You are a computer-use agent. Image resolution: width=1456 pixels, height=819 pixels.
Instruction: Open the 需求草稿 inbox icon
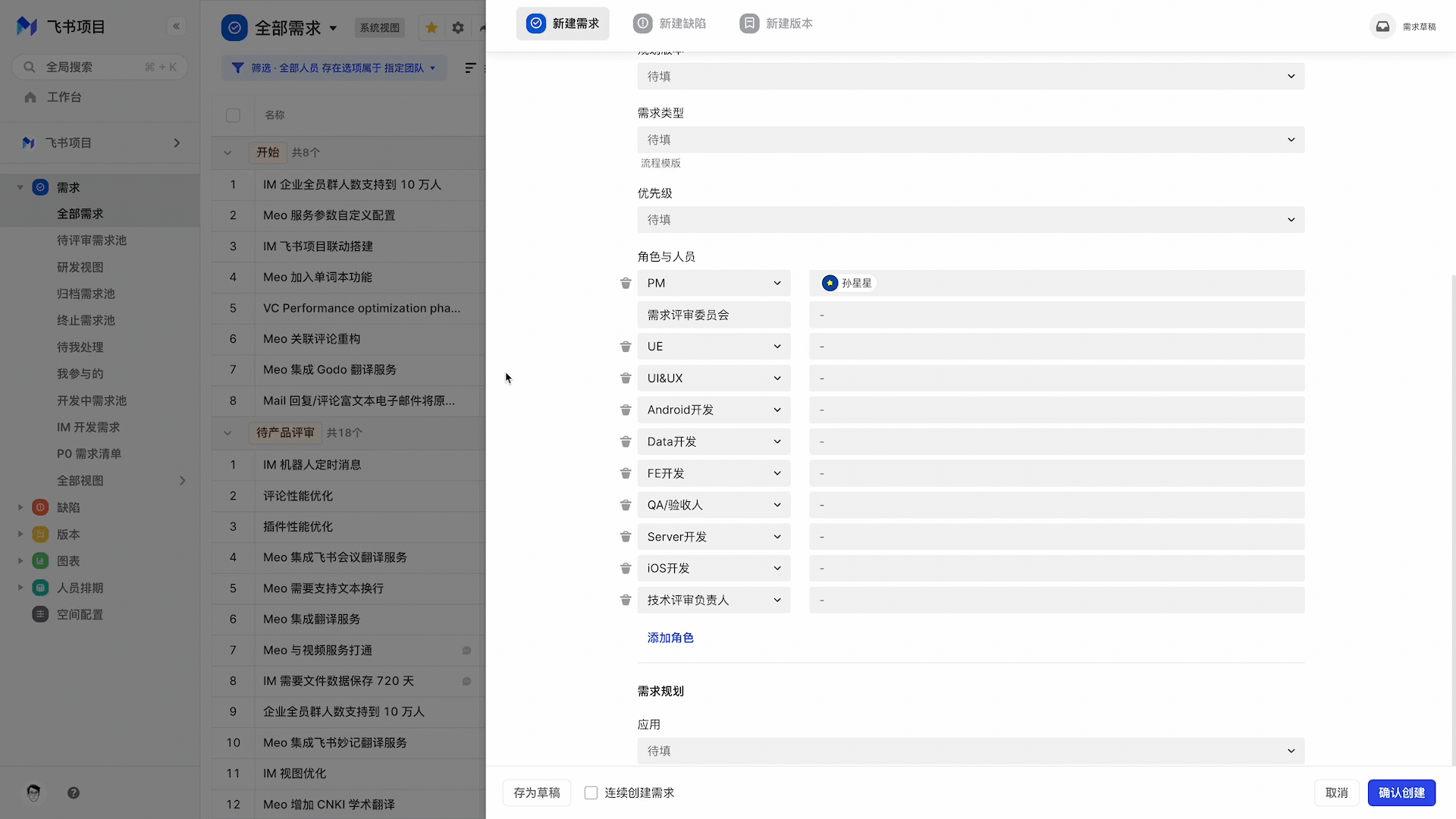tap(1382, 27)
